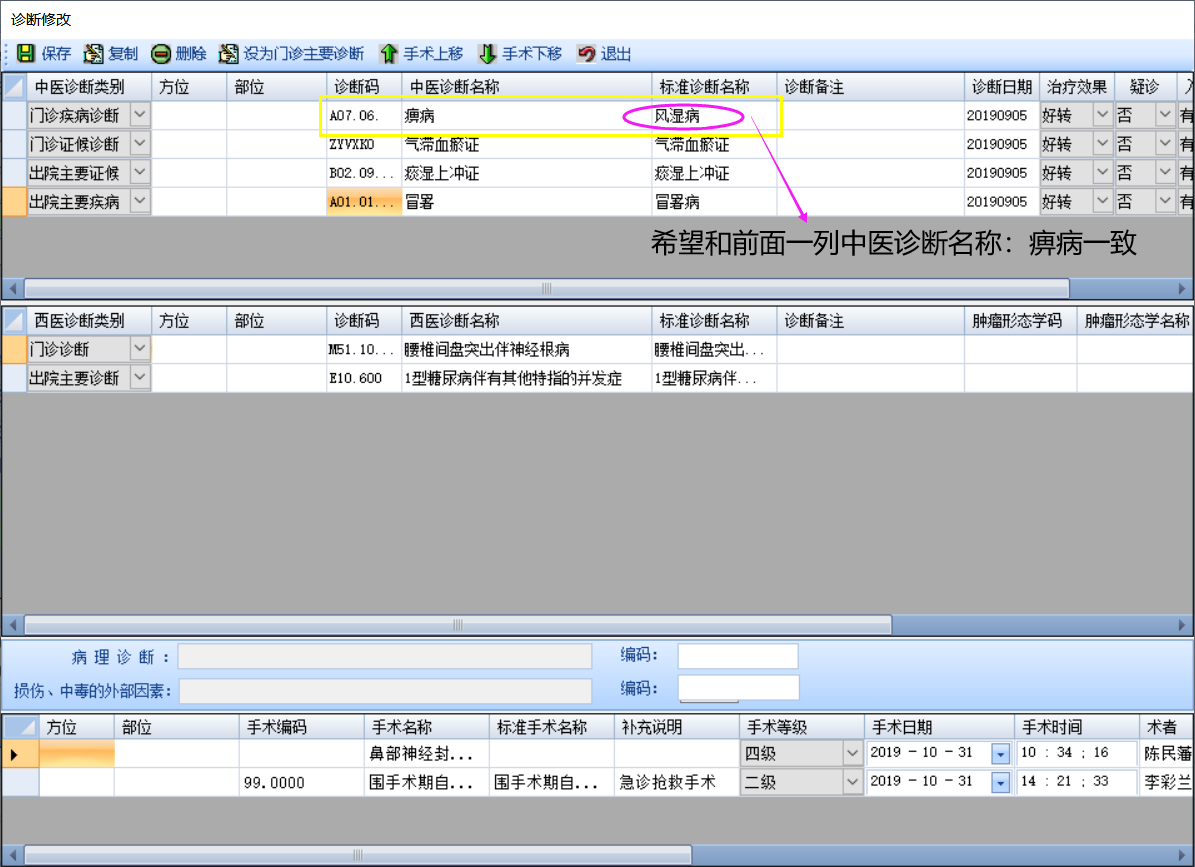The image size is (1195, 867).
Task: Select diagnosis code A01.01 cell
Action: point(364,202)
